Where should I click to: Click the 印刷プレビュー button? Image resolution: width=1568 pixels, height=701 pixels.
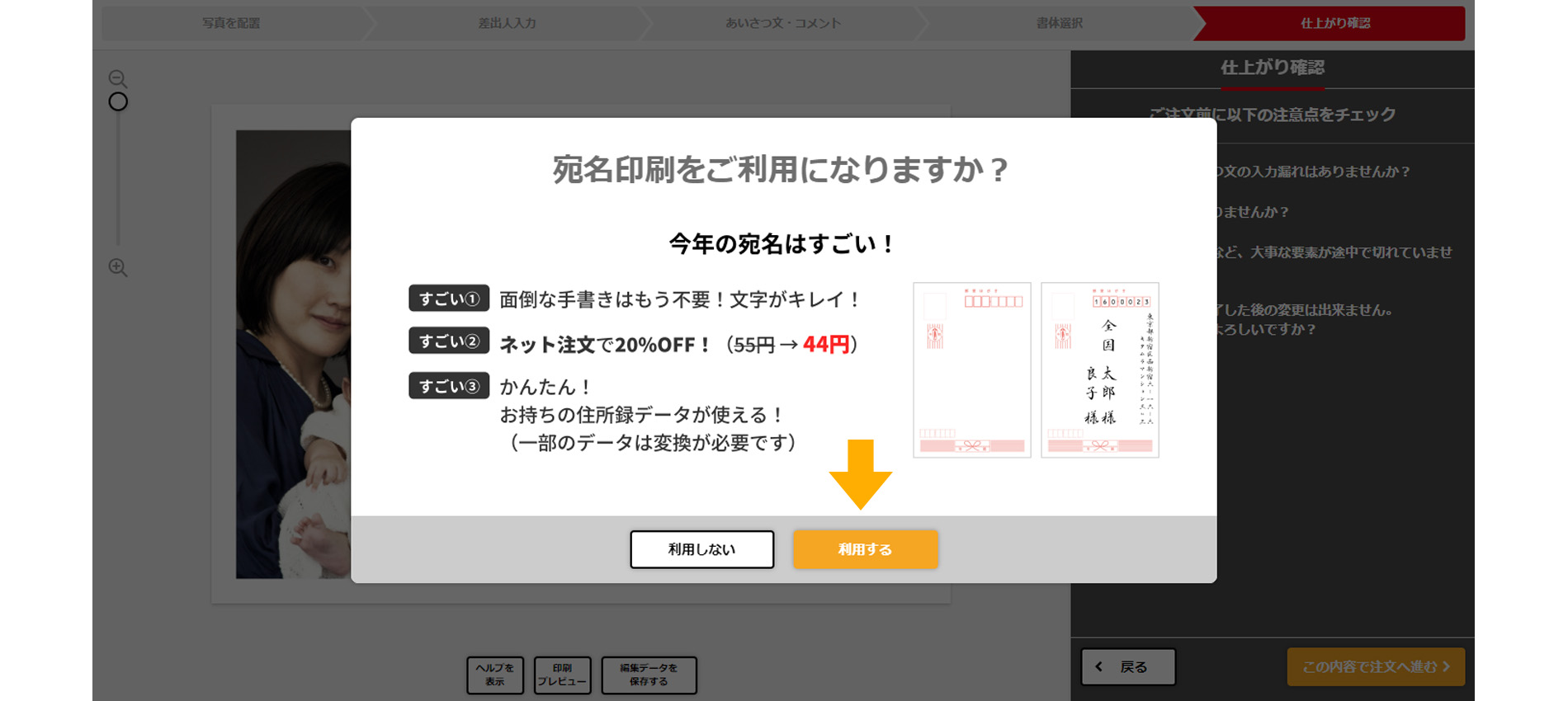tap(562, 675)
